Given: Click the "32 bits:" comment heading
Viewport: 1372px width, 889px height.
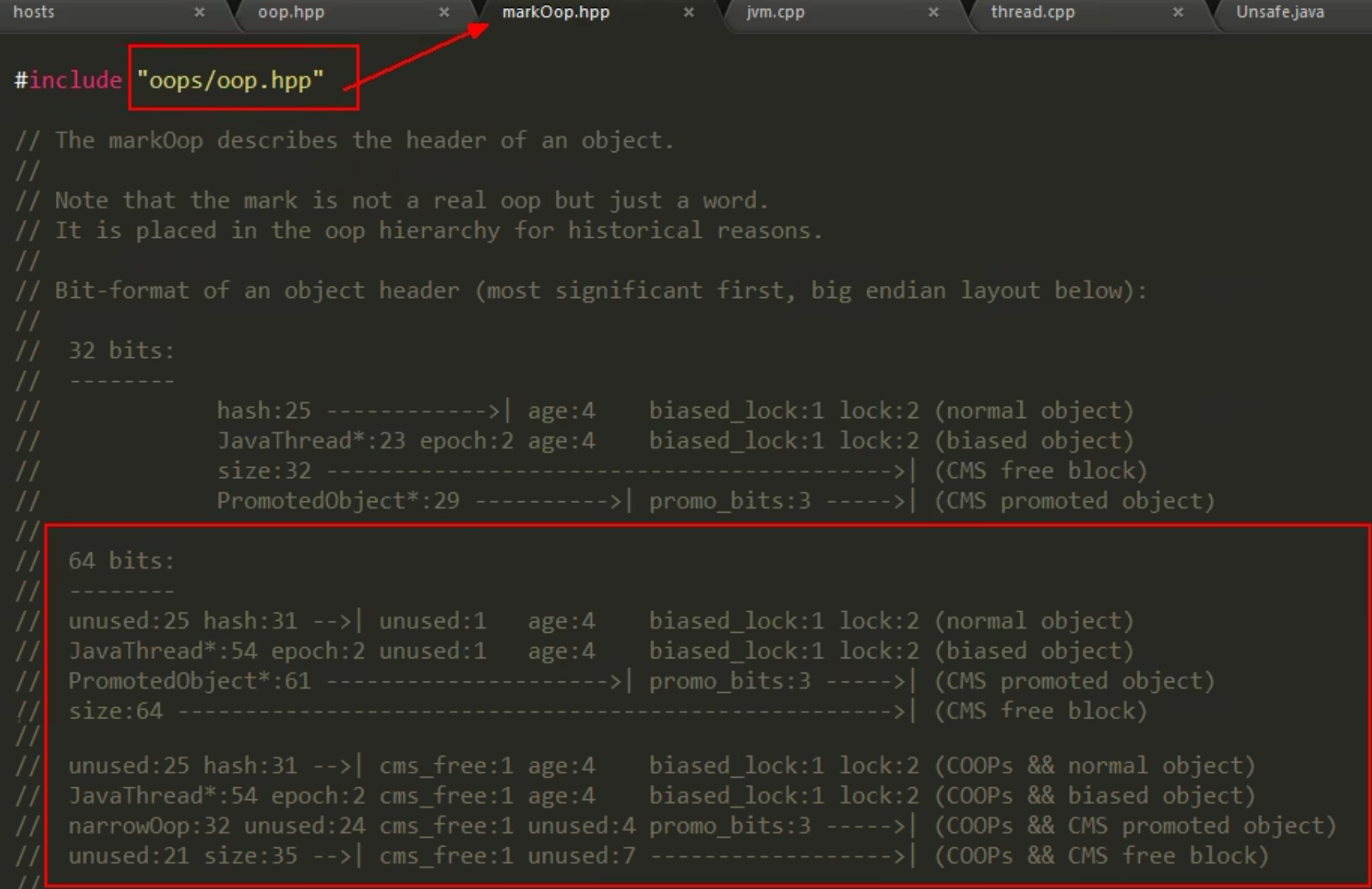Looking at the screenshot, I should click(121, 351).
